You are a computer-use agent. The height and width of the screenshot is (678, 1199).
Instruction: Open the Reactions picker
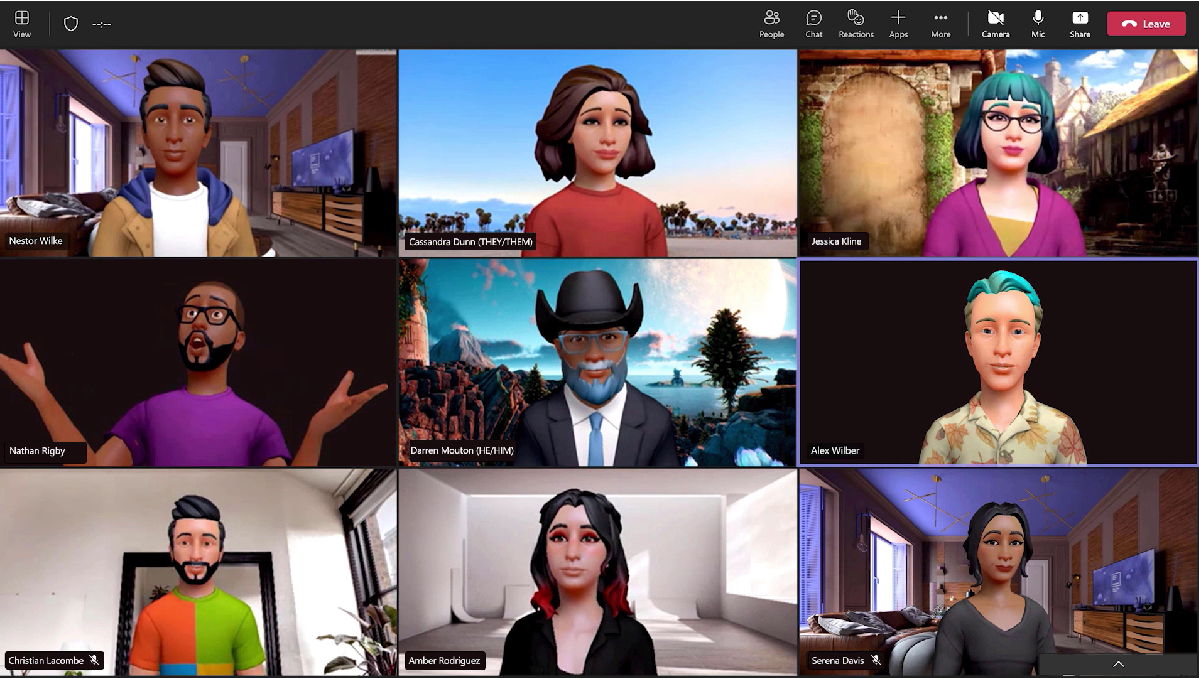(x=855, y=23)
